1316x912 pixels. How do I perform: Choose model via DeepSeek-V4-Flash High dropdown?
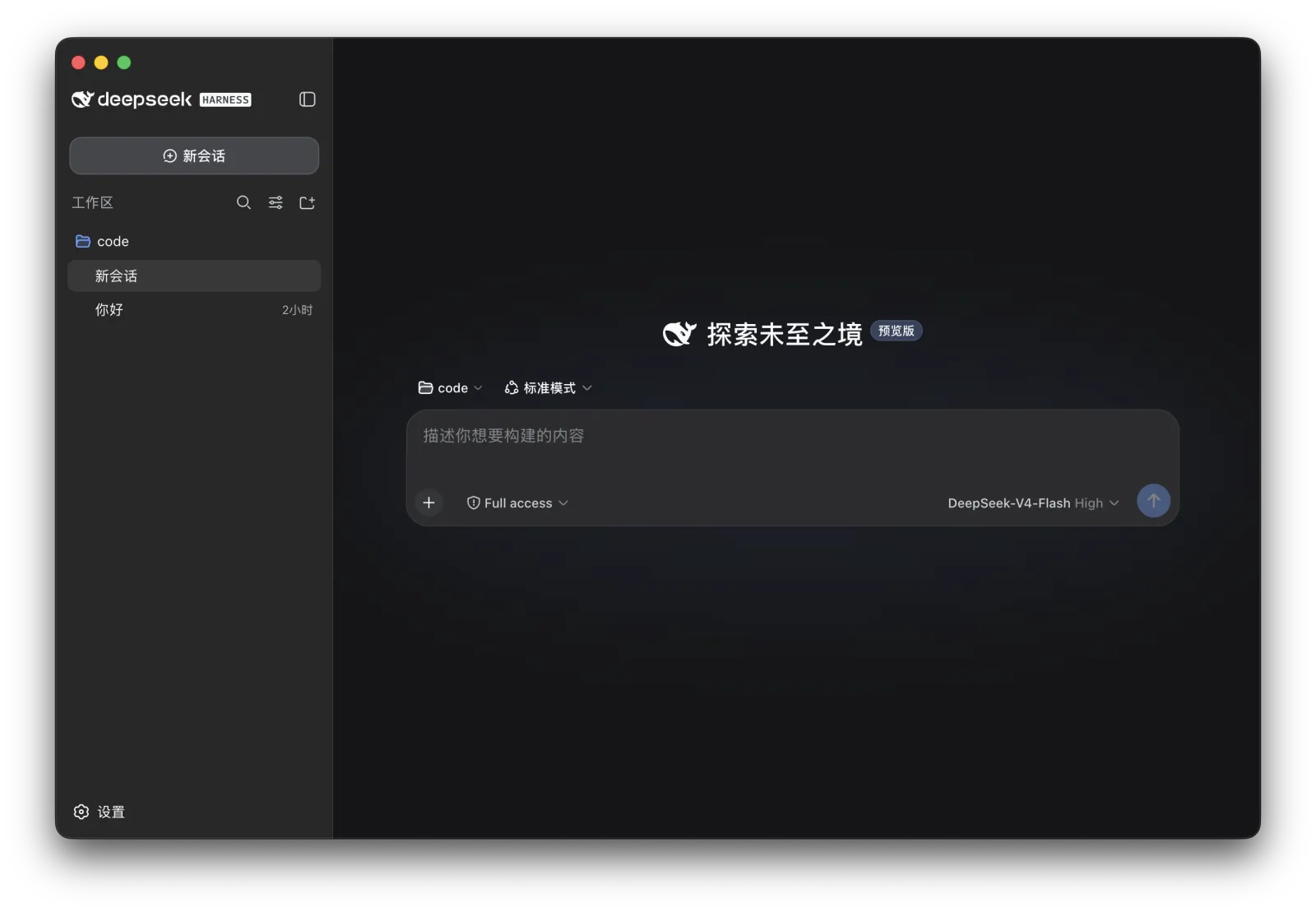click(x=1033, y=503)
